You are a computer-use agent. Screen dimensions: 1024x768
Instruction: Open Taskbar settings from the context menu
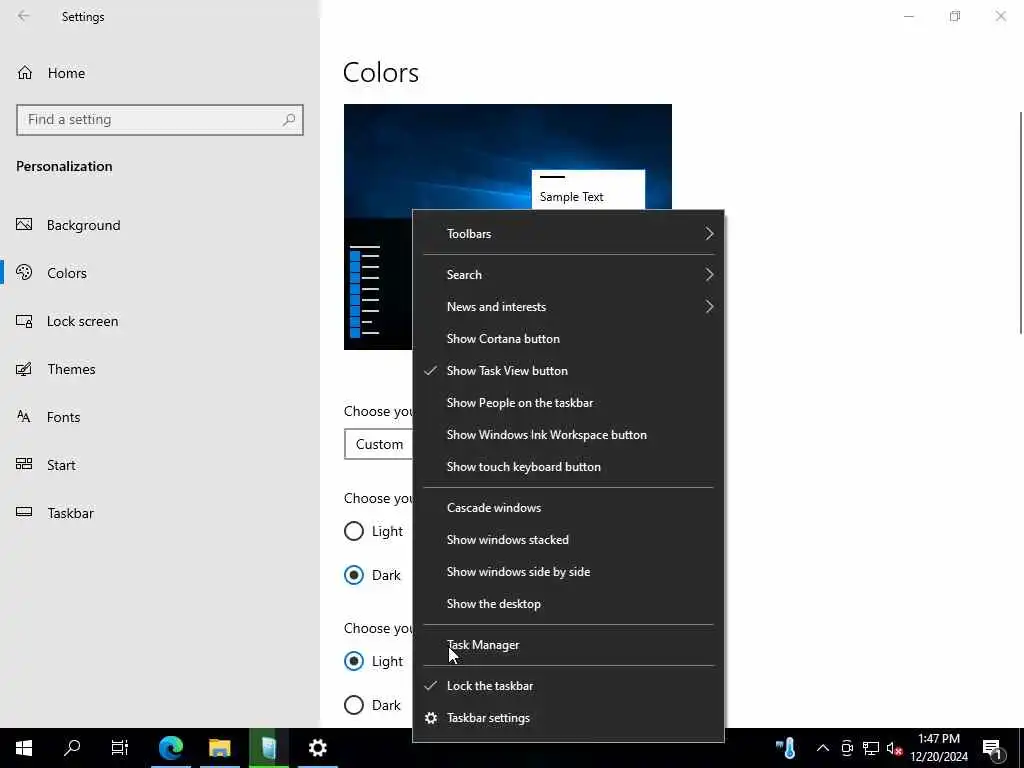[568, 718]
